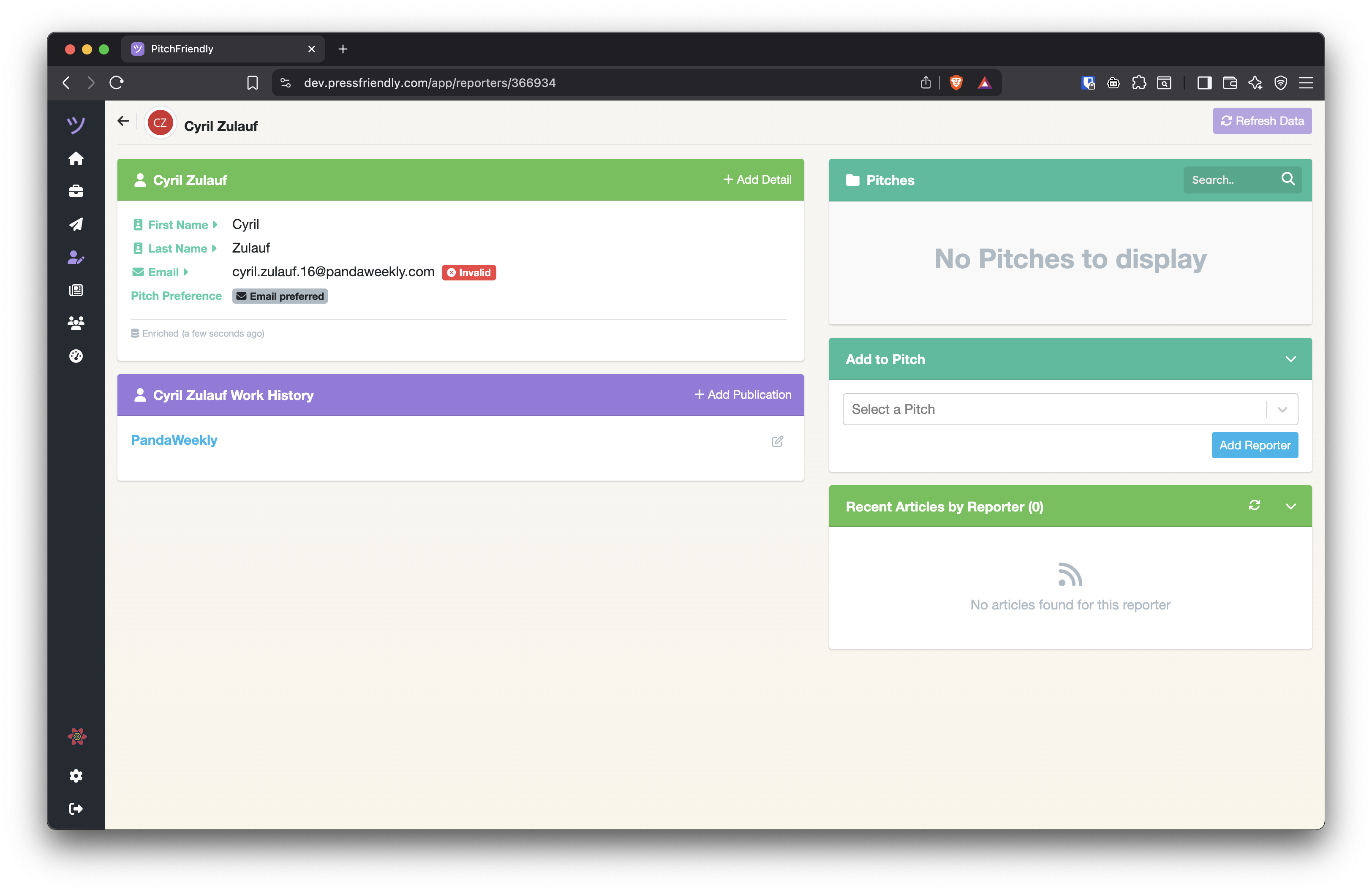This screenshot has height=892, width=1372.
Task: Open the briefcase icon in sidebar
Action: [x=76, y=191]
